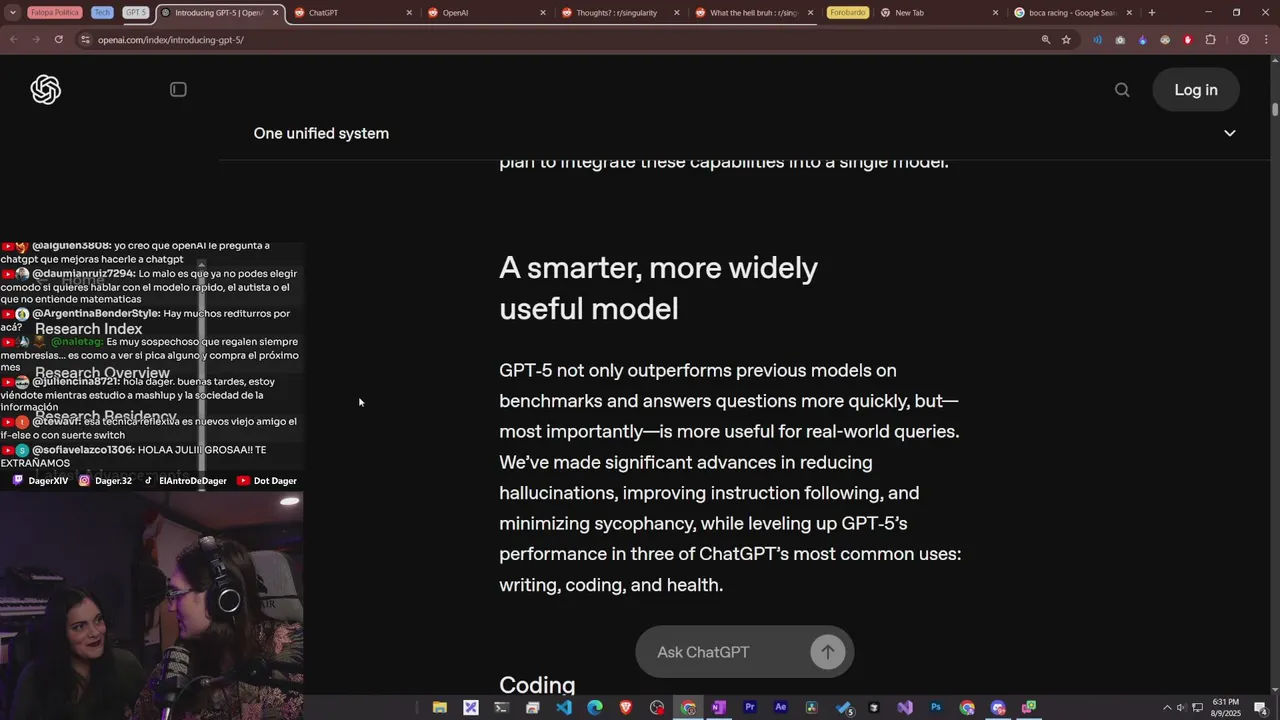1280x720 pixels.
Task: Open Adobe Premiere Pro from taskbar
Action: tap(750, 708)
